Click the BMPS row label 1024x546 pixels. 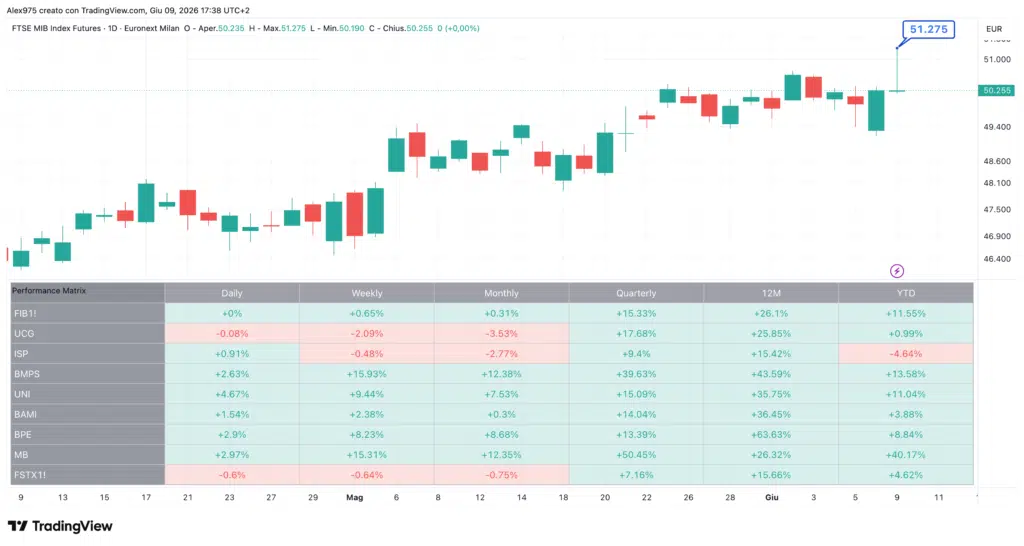pyautogui.click(x=88, y=374)
